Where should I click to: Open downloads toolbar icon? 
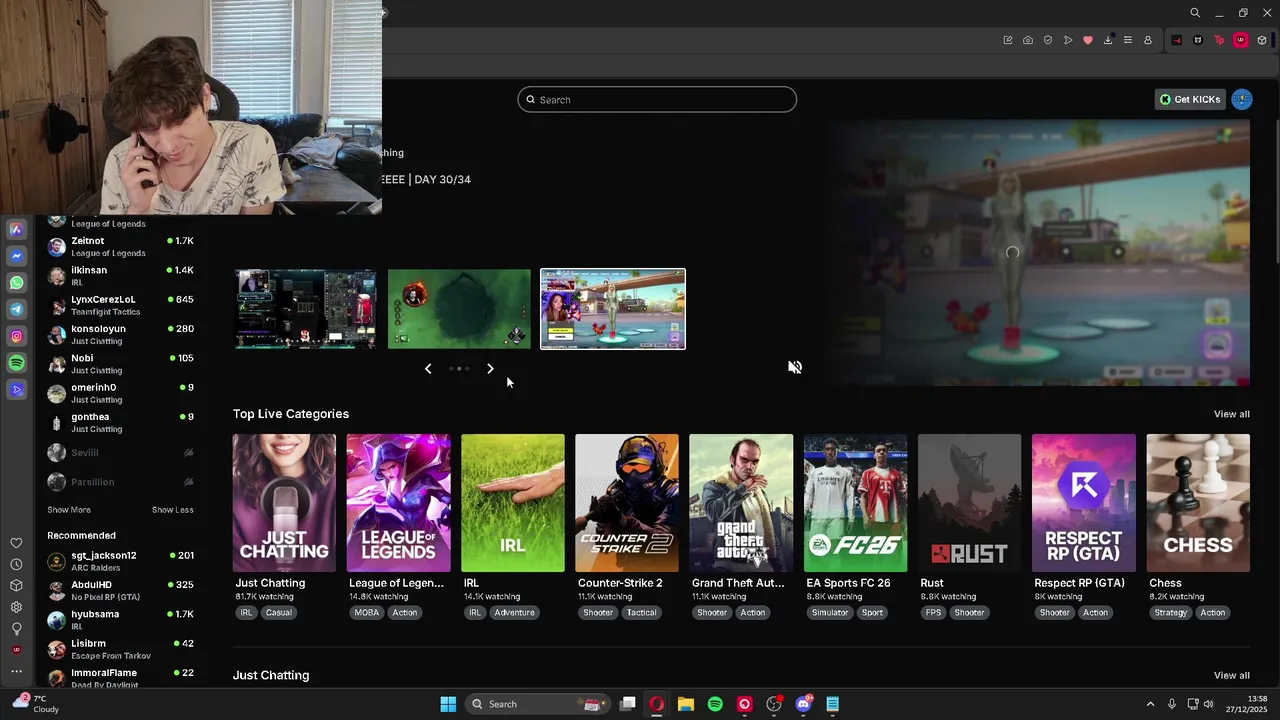[1108, 40]
